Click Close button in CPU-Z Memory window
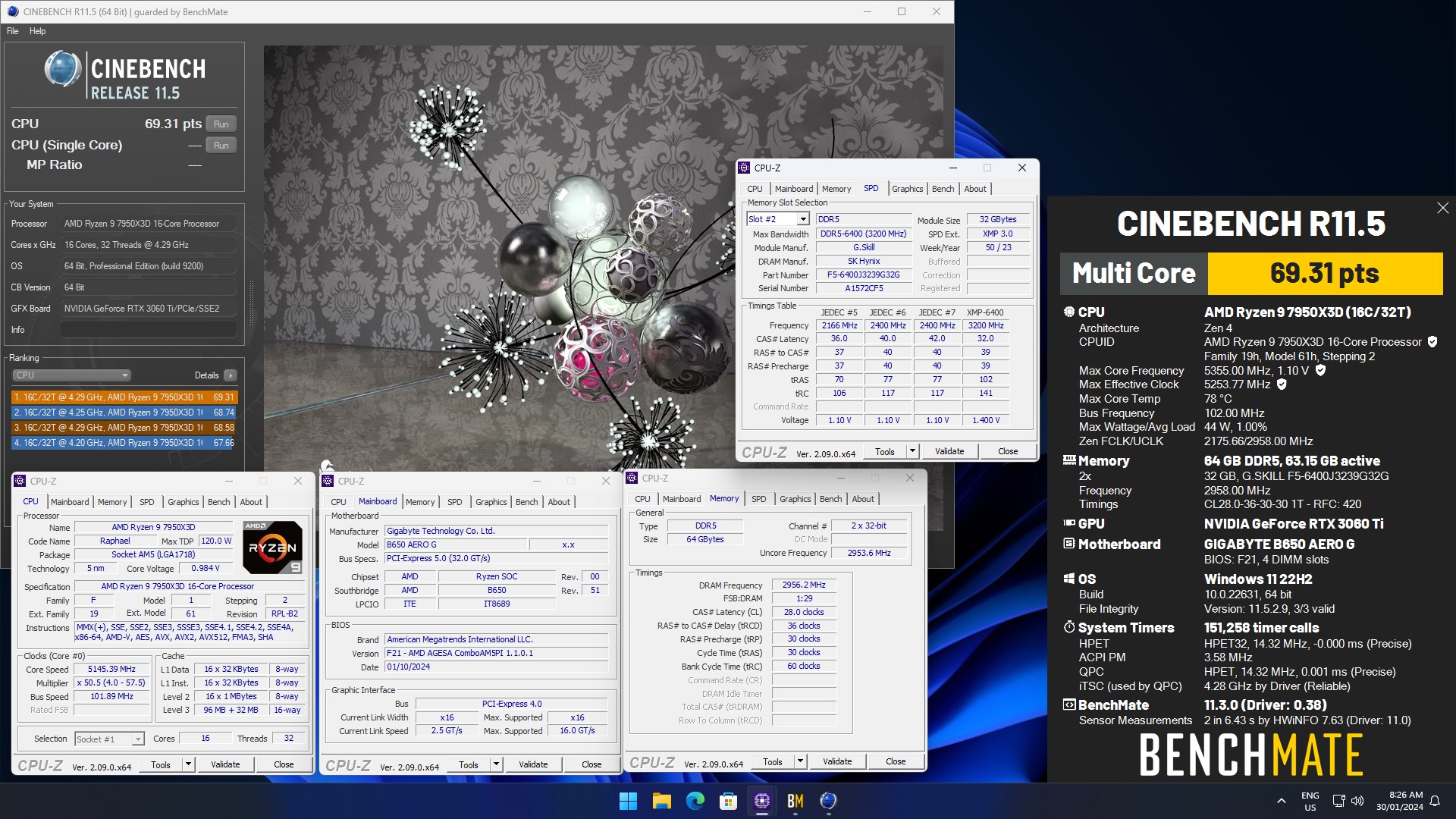1456x819 pixels. click(x=896, y=761)
